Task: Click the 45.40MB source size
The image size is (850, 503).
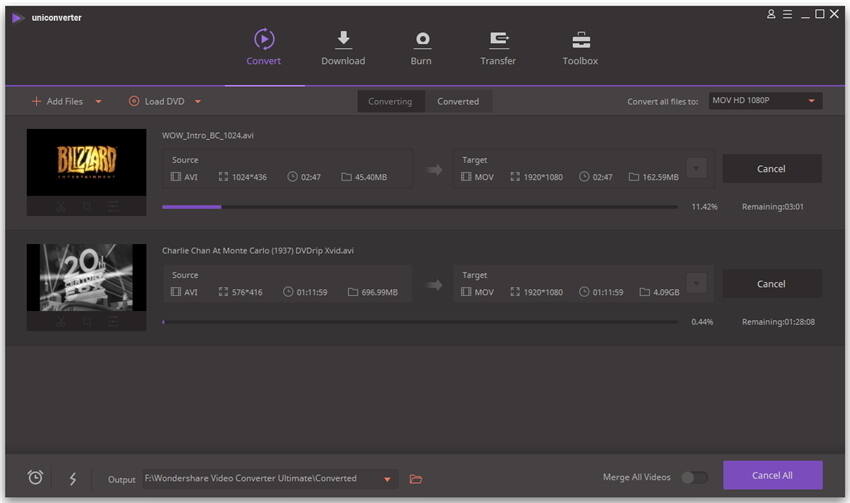Action: coord(371,177)
